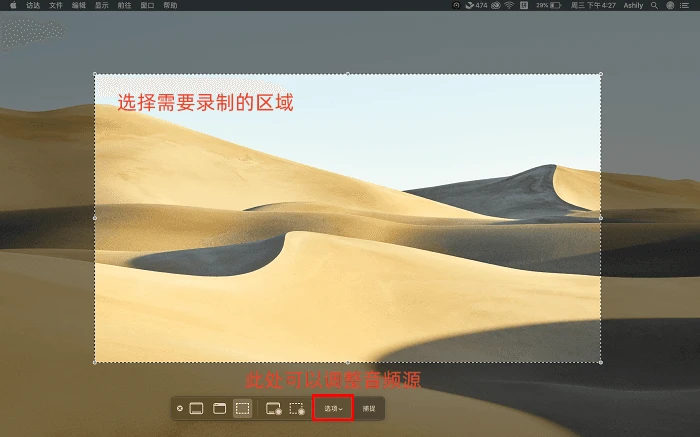Screen dimensions: 700x437
Task: Select record entire screen icon
Action: click(273, 408)
